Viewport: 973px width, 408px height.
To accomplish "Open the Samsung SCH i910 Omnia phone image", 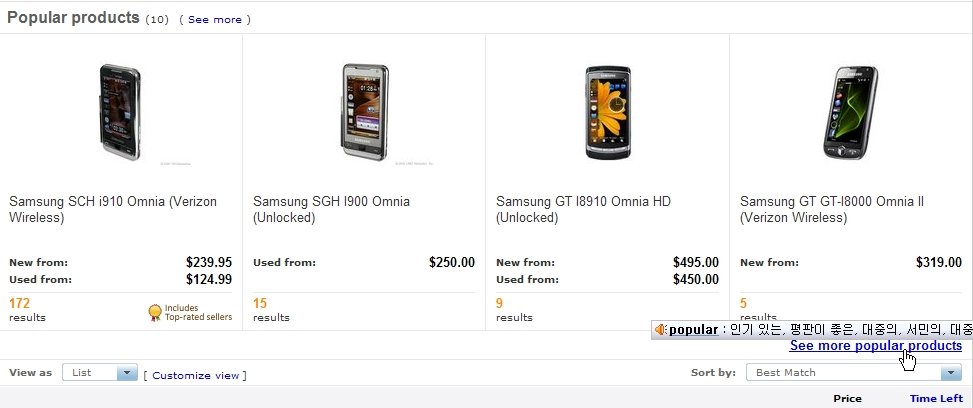I will click(x=121, y=113).
